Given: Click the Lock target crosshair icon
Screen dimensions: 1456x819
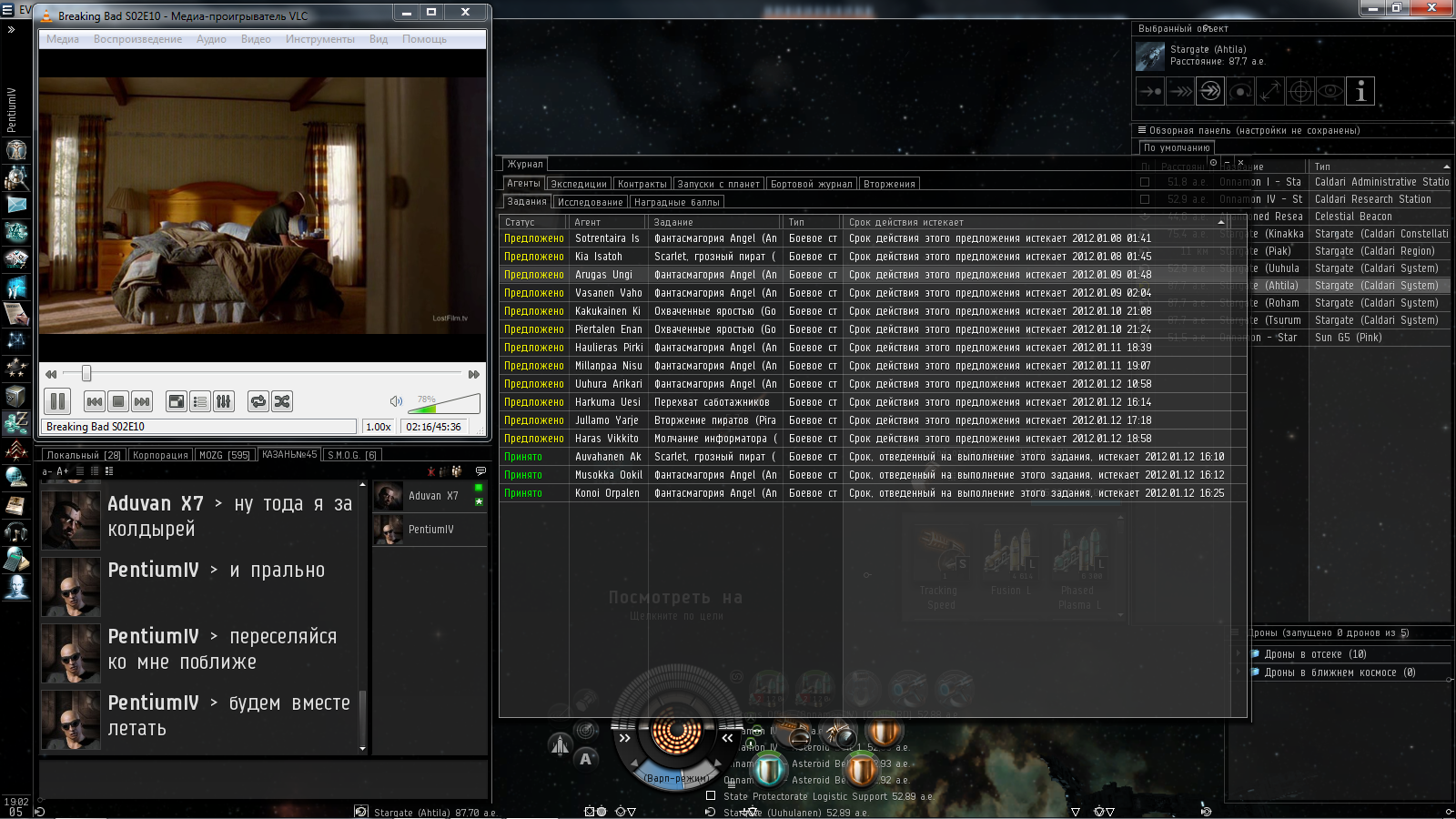Looking at the screenshot, I should click(1300, 91).
